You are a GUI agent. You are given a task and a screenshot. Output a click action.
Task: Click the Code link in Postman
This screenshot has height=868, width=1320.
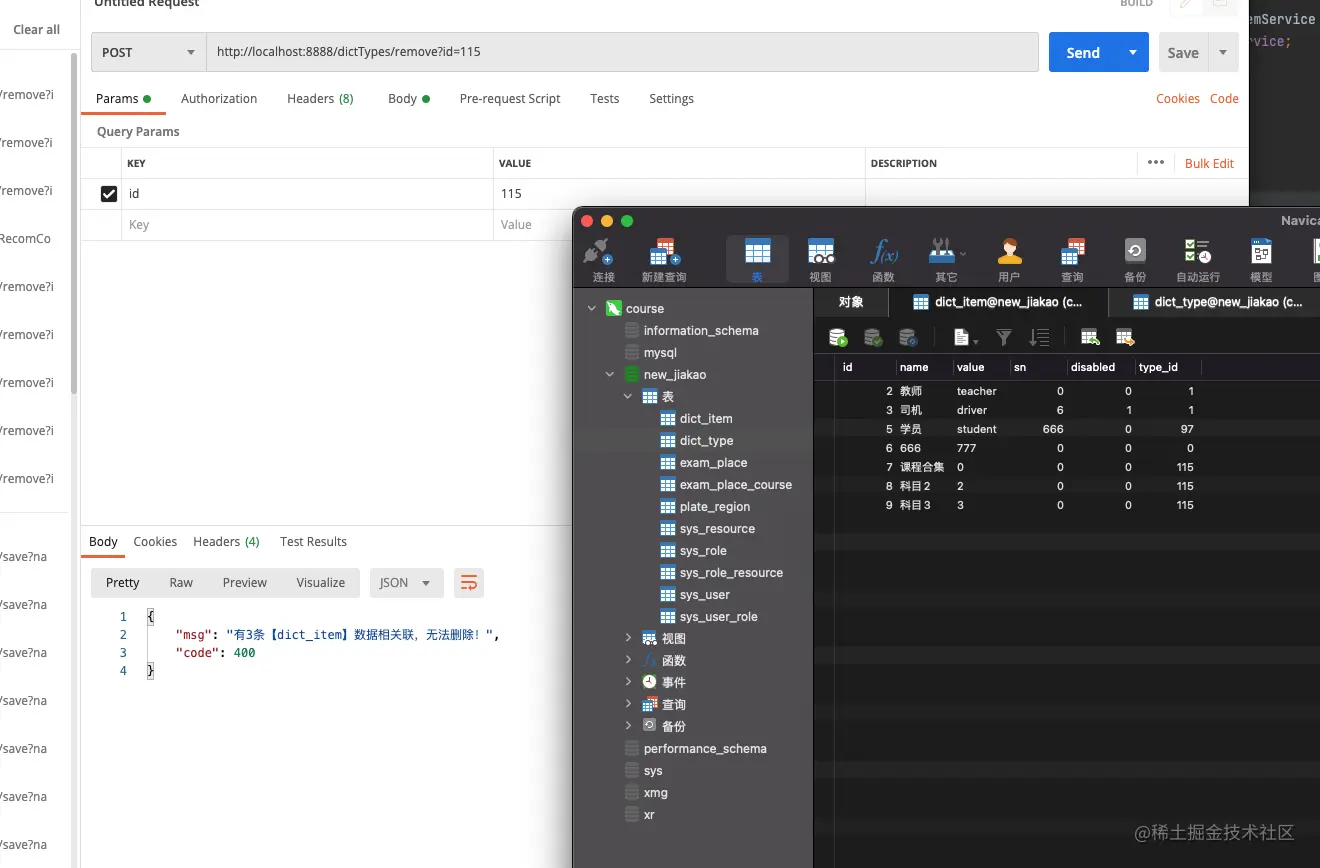pyautogui.click(x=1224, y=99)
